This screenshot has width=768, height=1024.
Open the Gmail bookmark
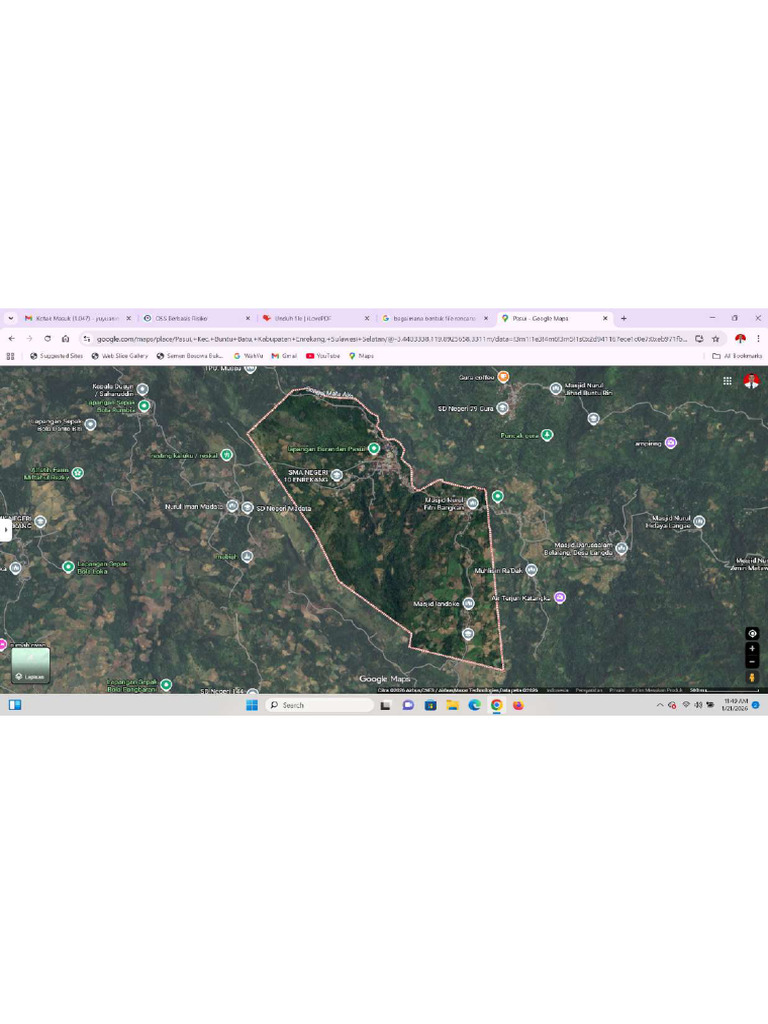click(x=284, y=356)
